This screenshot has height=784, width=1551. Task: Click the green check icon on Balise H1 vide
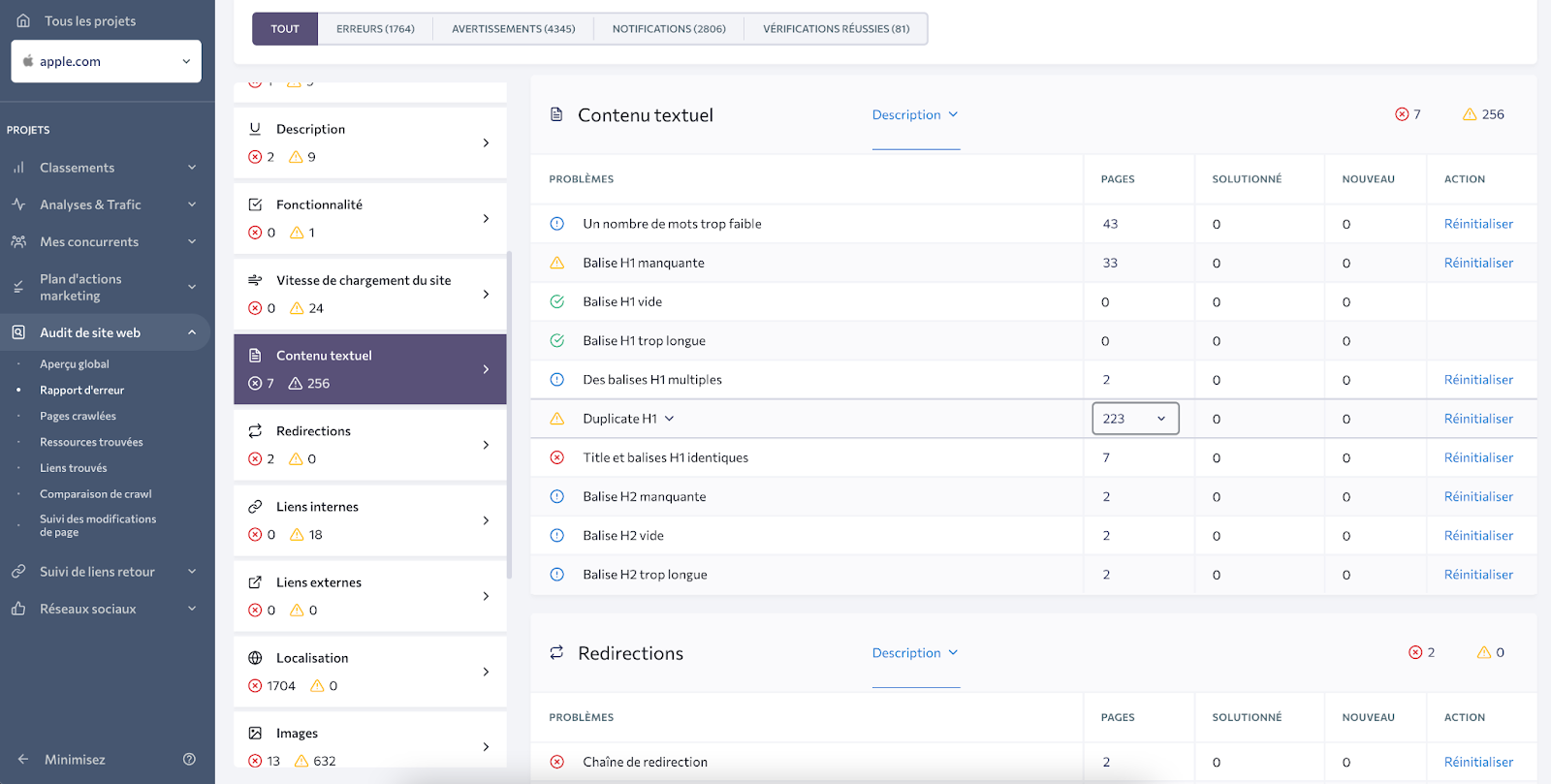(557, 301)
